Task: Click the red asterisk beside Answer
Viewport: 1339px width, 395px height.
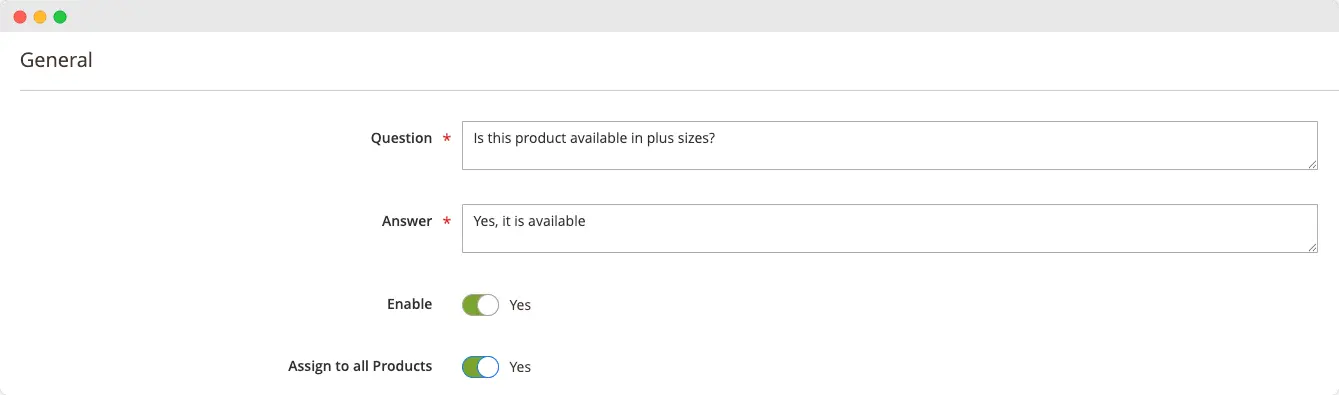Action: pos(447,222)
